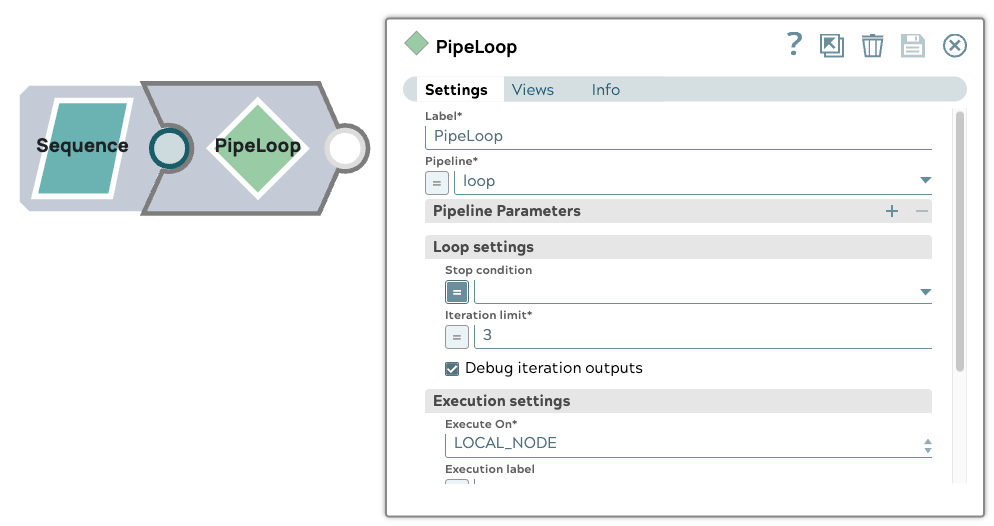Select the Sequence snap on canvas
The image size is (994, 526).
[82, 146]
